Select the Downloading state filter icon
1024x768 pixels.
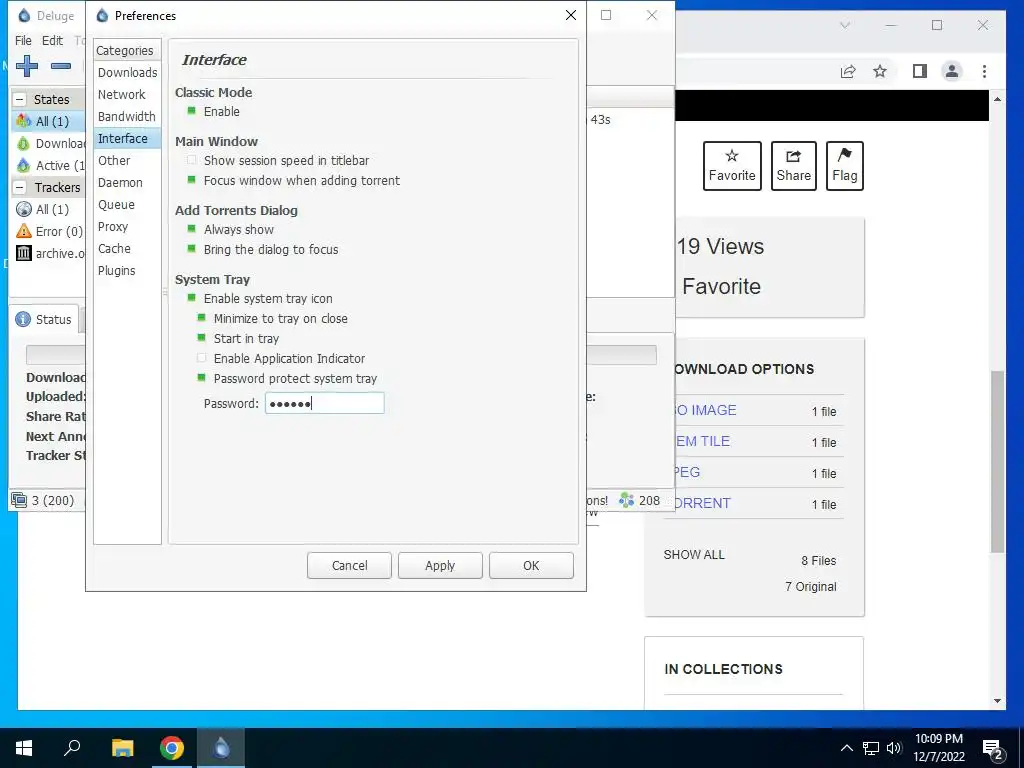point(24,143)
